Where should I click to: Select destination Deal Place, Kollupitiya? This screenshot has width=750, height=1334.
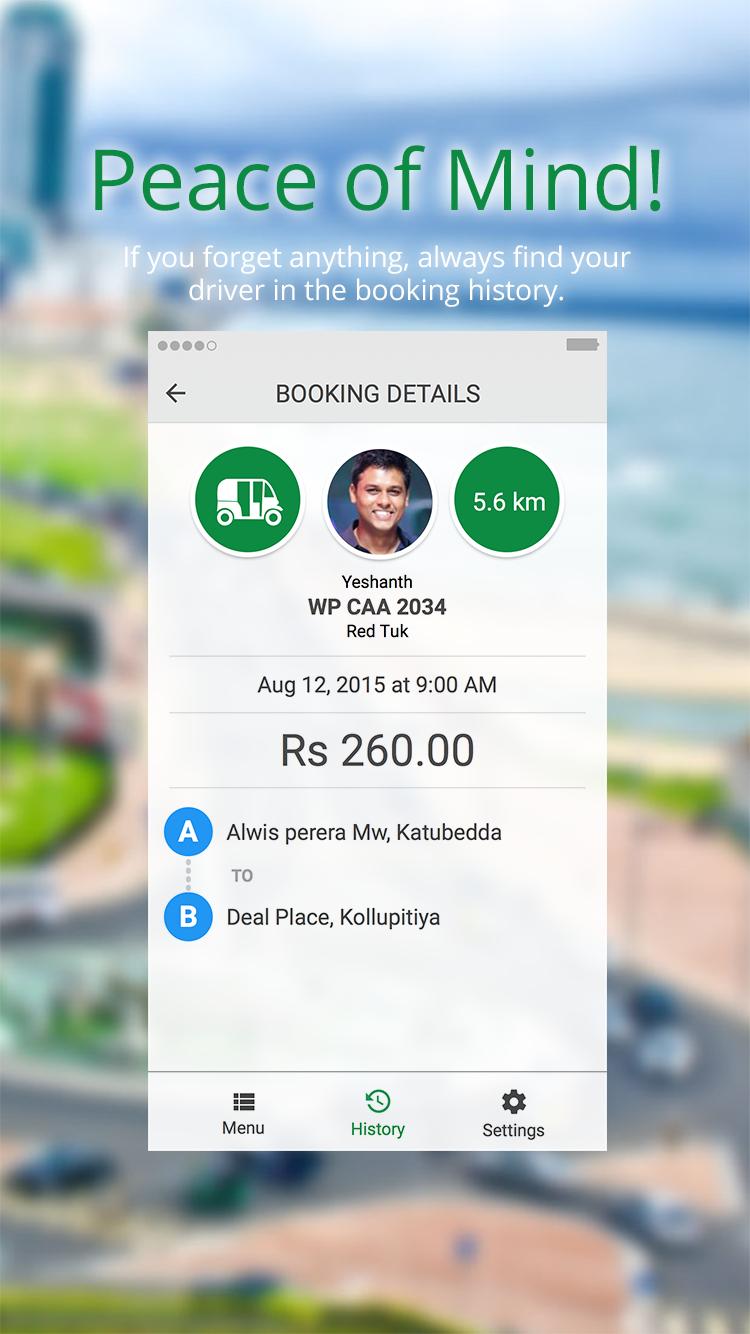(x=333, y=917)
